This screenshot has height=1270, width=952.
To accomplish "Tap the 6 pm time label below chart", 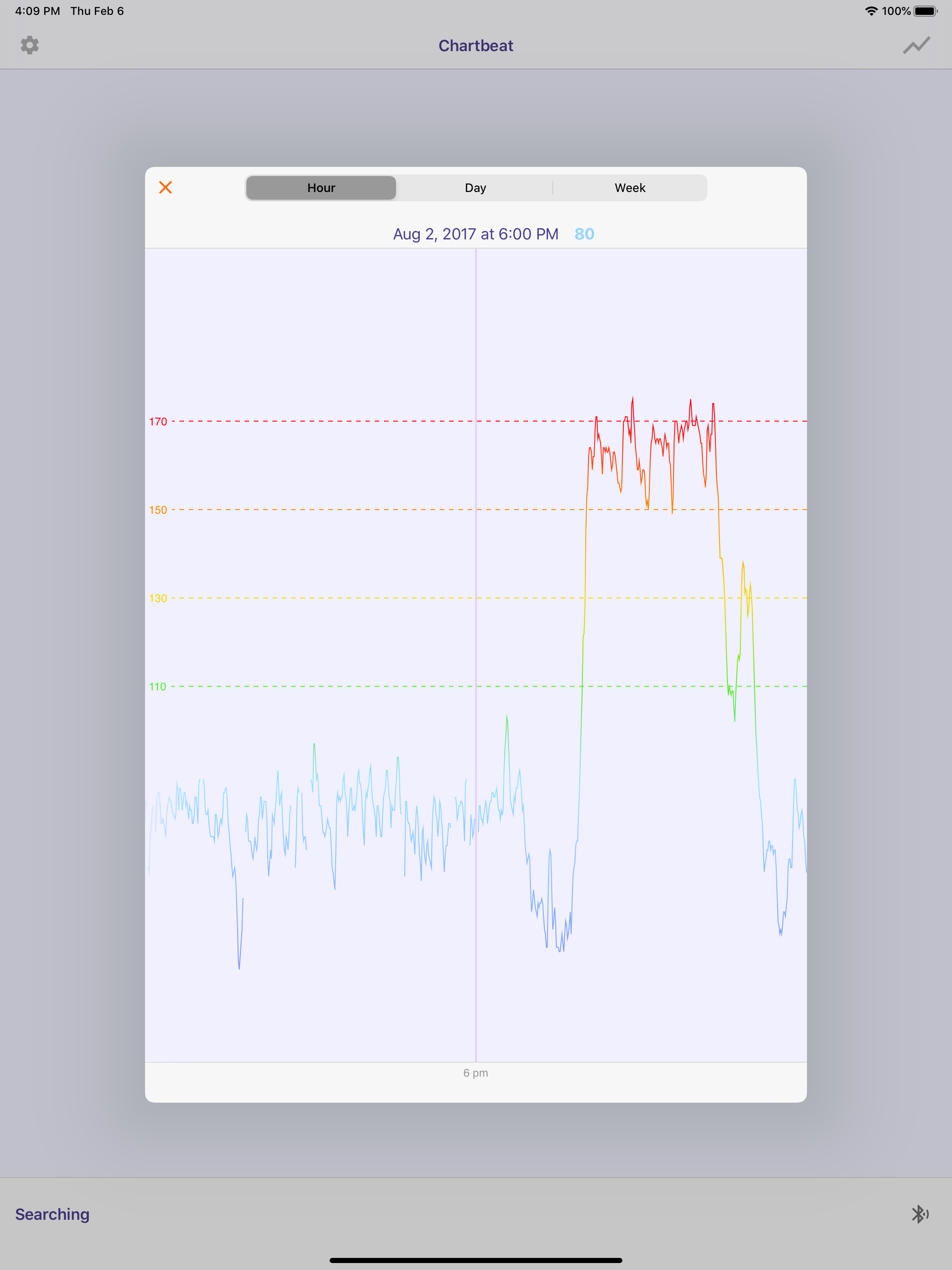I will (x=476, y=1072).
